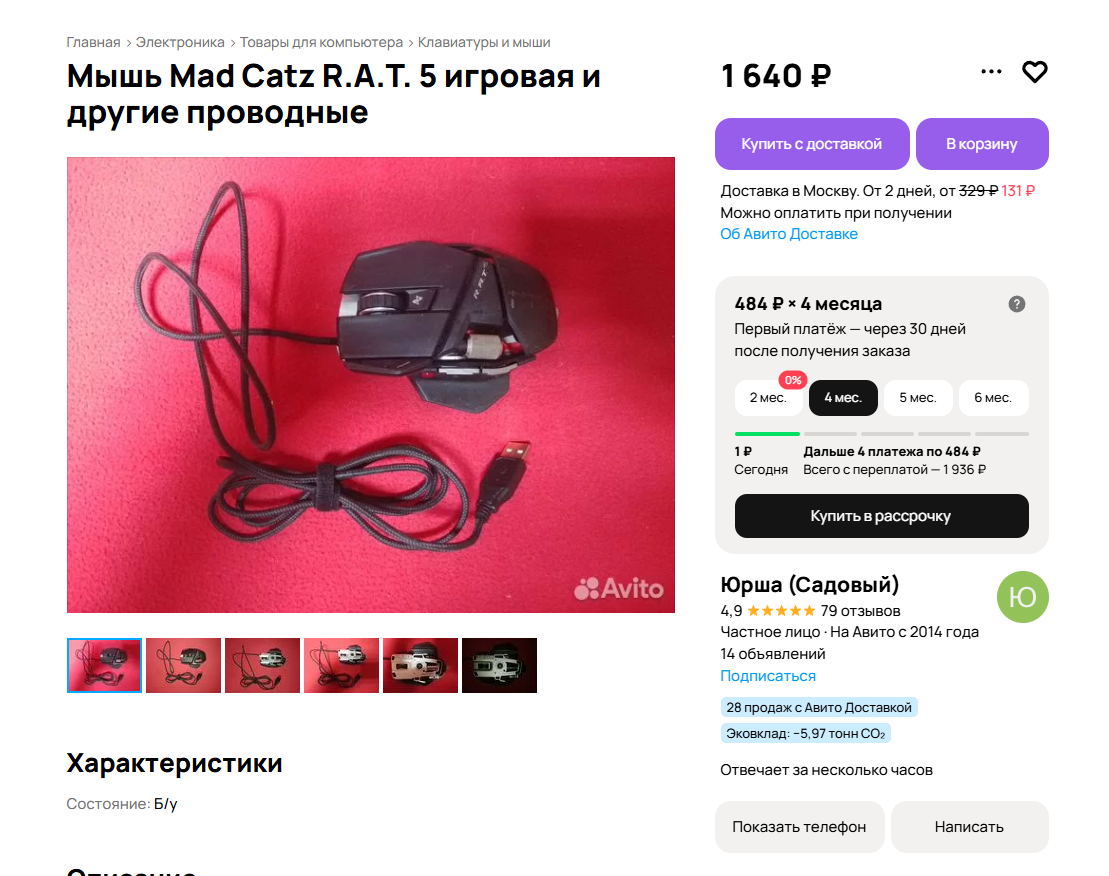Click the installment payment progress bar
Screen dimensions: 1109x876
(x=881, y=434)
